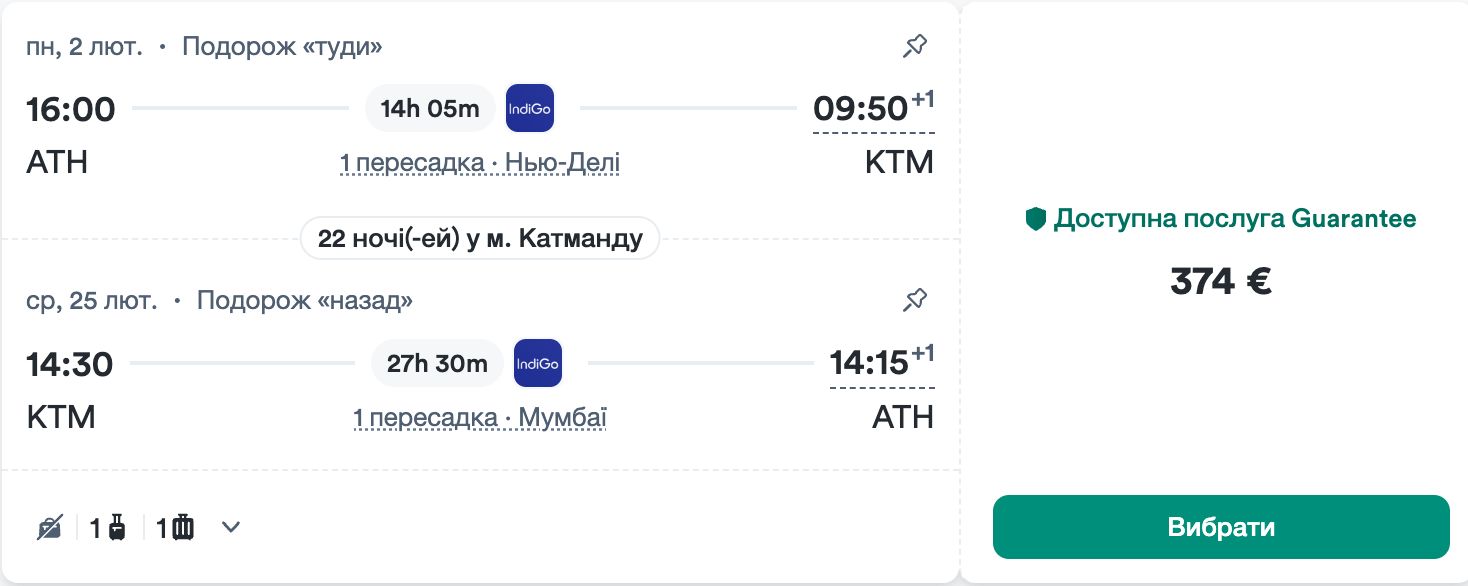Click the IndiGo logo on outbound flight
This screenshot has height=586, width=1468.
pos(529,108)
